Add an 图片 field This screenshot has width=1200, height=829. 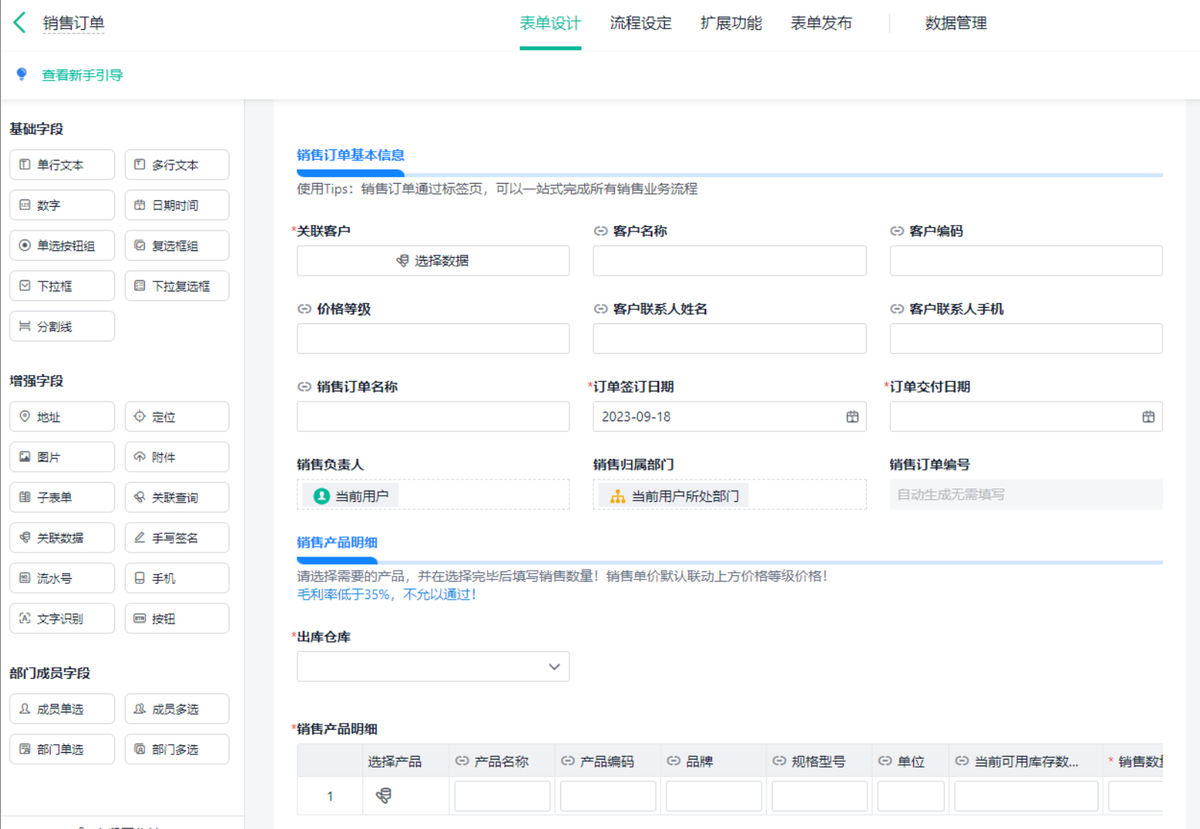62,457
